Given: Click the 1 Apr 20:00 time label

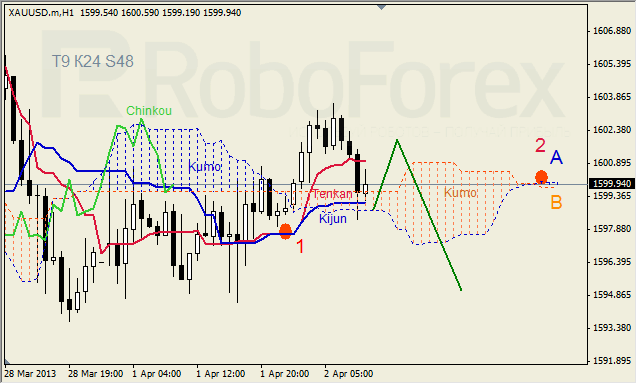Looking at the screenshot, I should [x=284, y=373].
